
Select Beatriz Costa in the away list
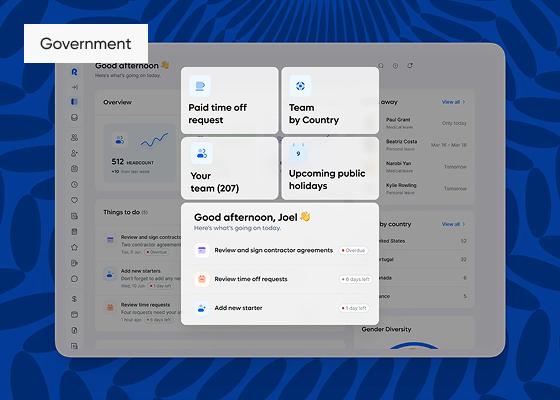(x=401, y=142)
